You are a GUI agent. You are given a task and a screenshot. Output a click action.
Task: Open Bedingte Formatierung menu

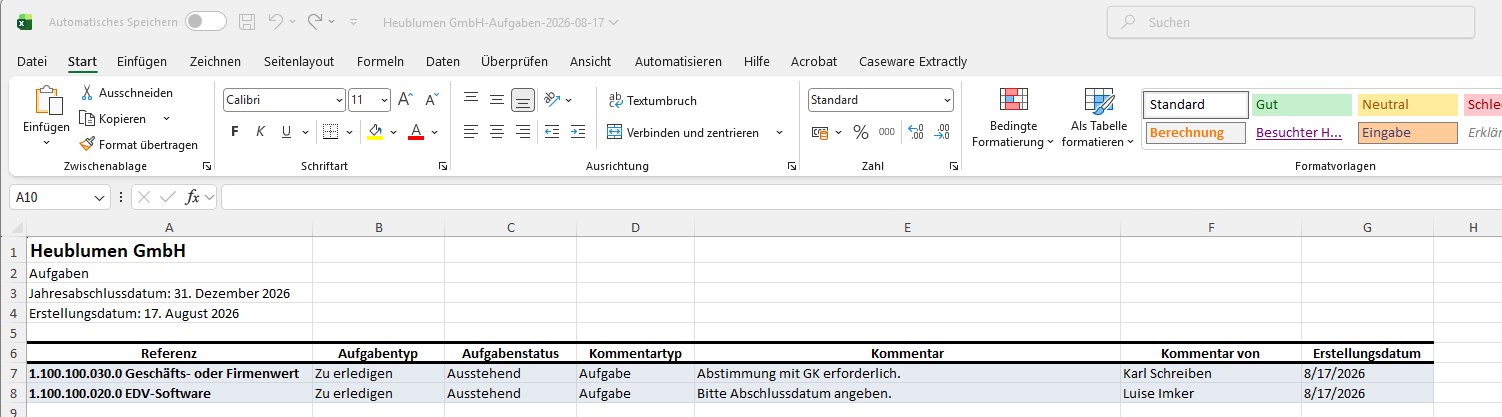(x=1013, y=117)
